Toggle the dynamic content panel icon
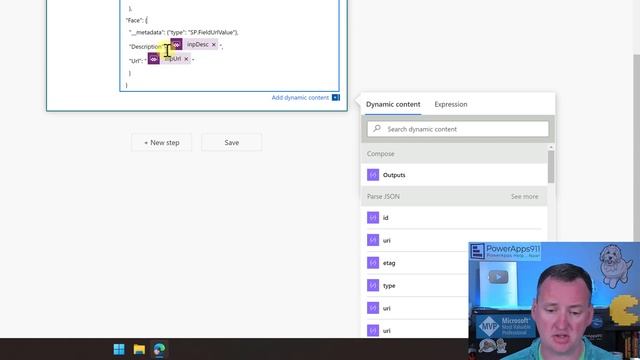 tap(336, 98)
